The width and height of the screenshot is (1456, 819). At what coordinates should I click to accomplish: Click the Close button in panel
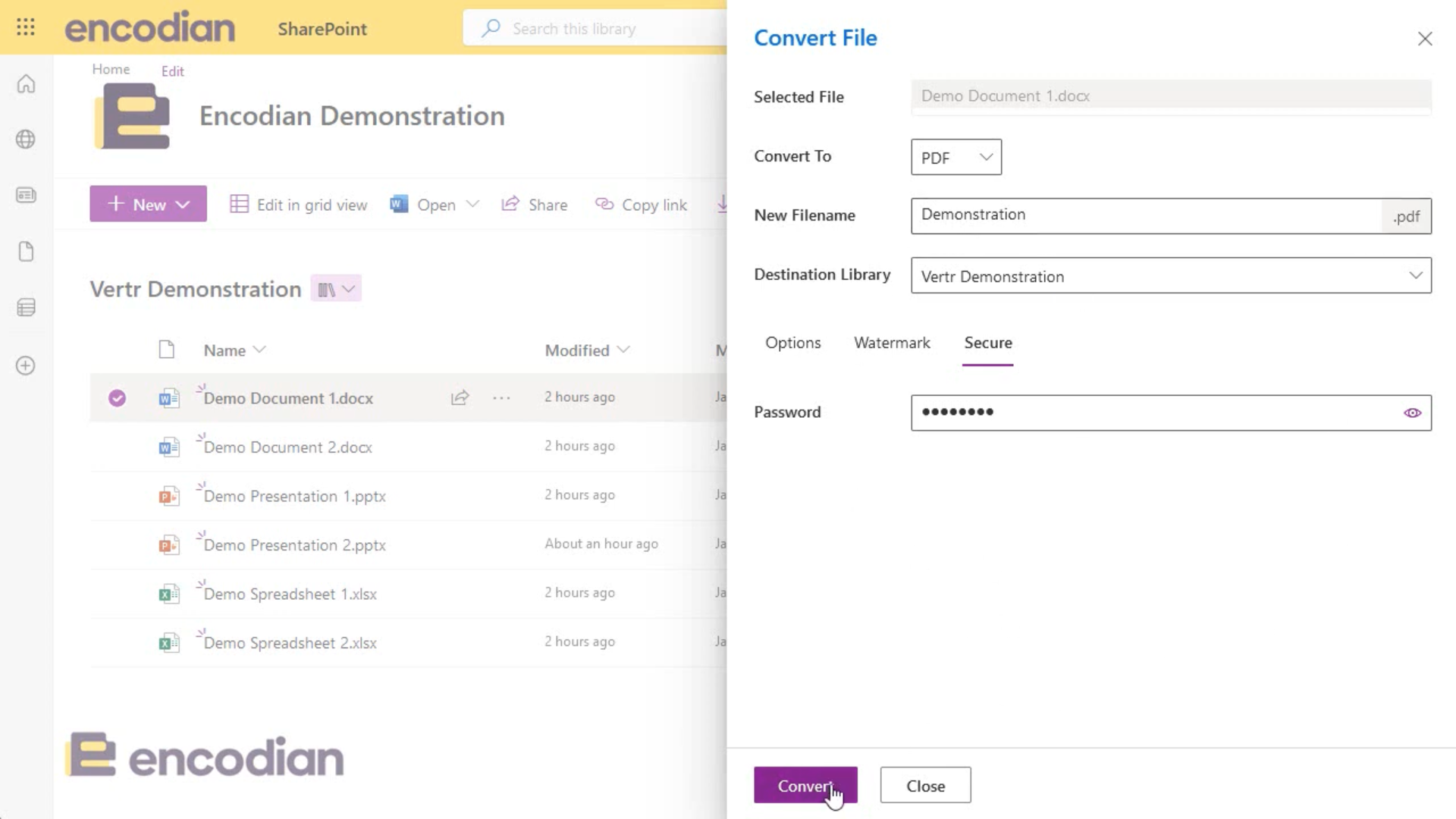click(x=925, y=785)
